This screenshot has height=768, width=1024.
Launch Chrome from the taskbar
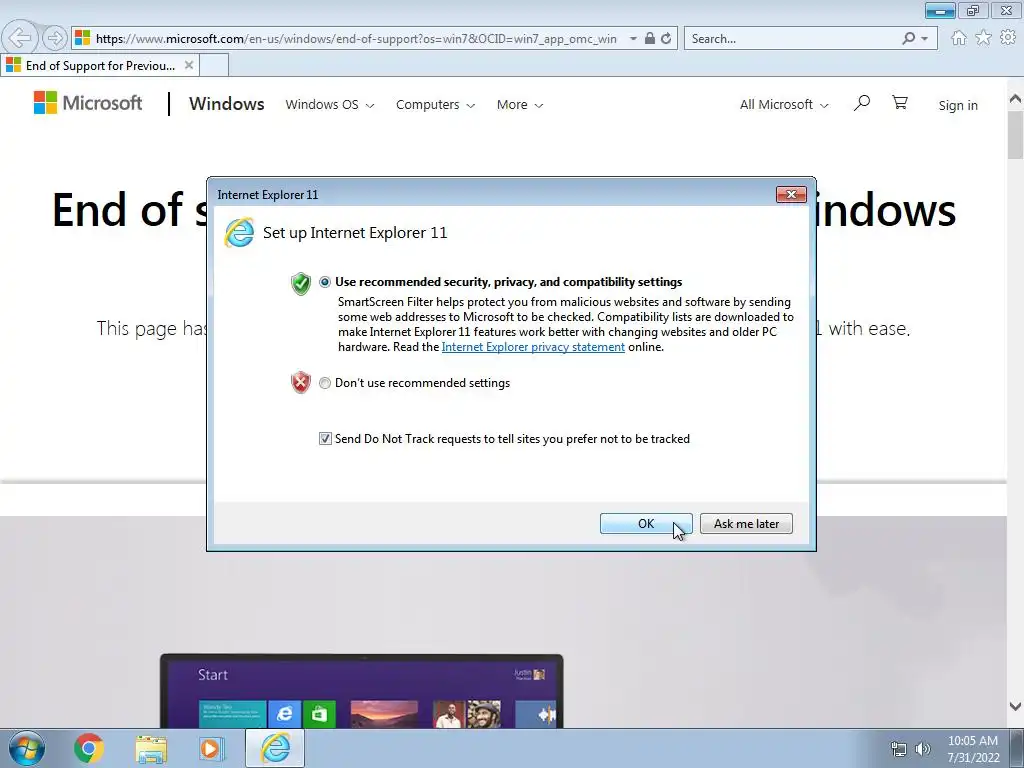89,748
